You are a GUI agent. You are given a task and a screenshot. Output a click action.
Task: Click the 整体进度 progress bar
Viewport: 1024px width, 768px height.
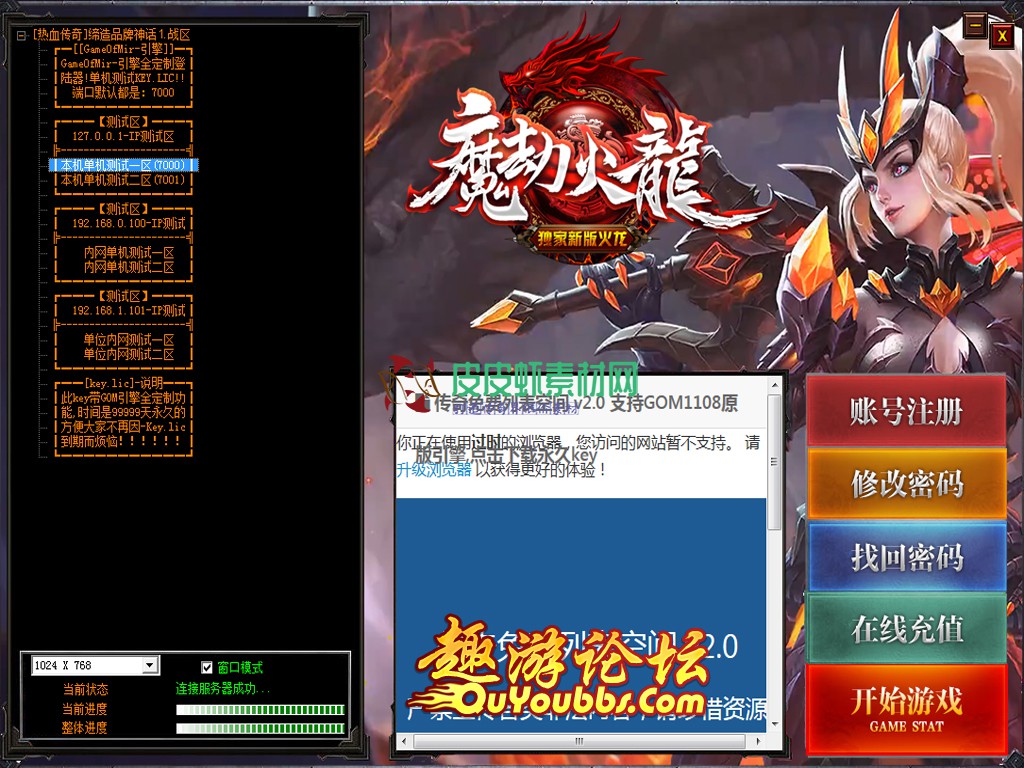click(x=260, y=728)
